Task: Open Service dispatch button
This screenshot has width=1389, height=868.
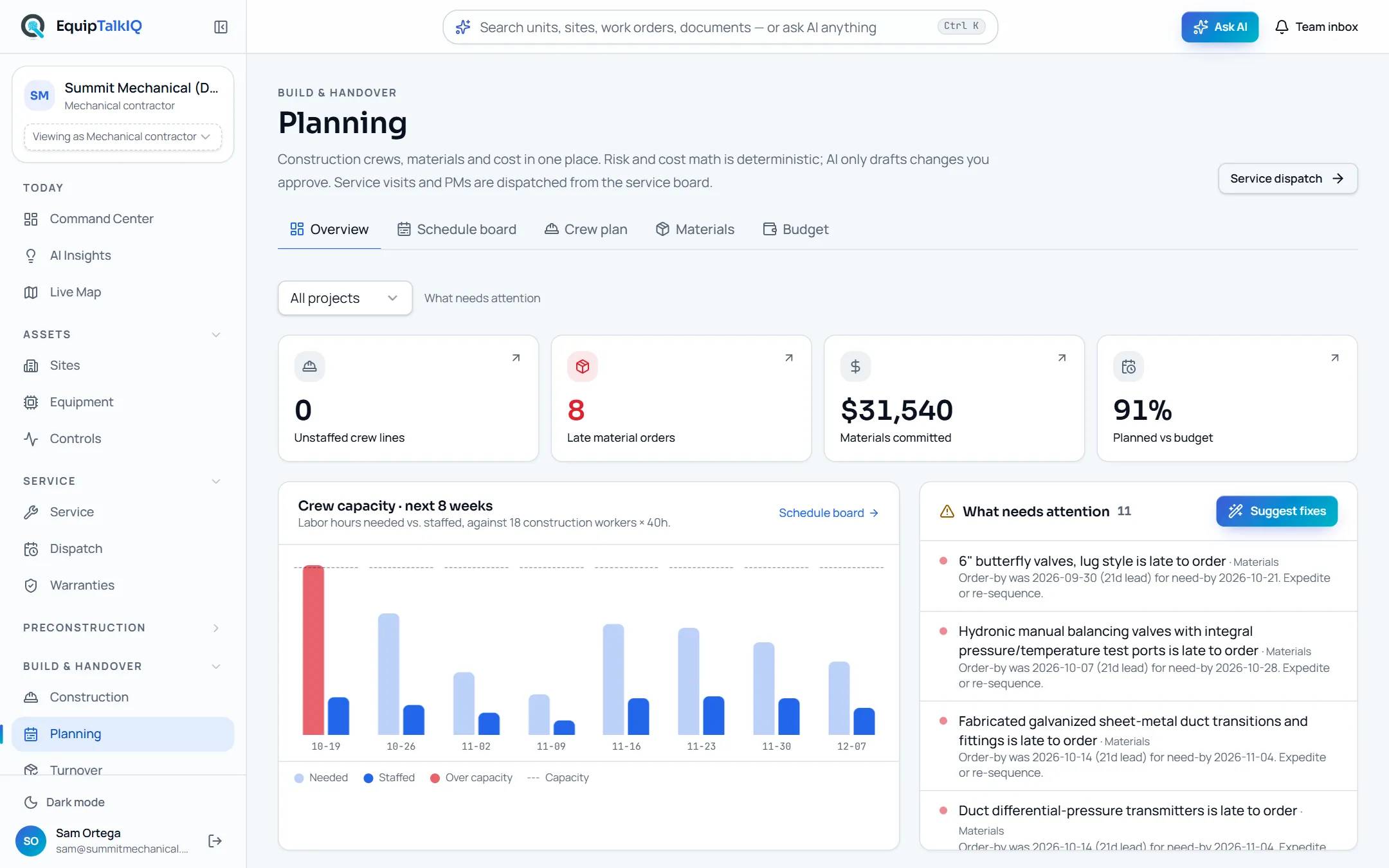Action: [x=1287, y=178]
